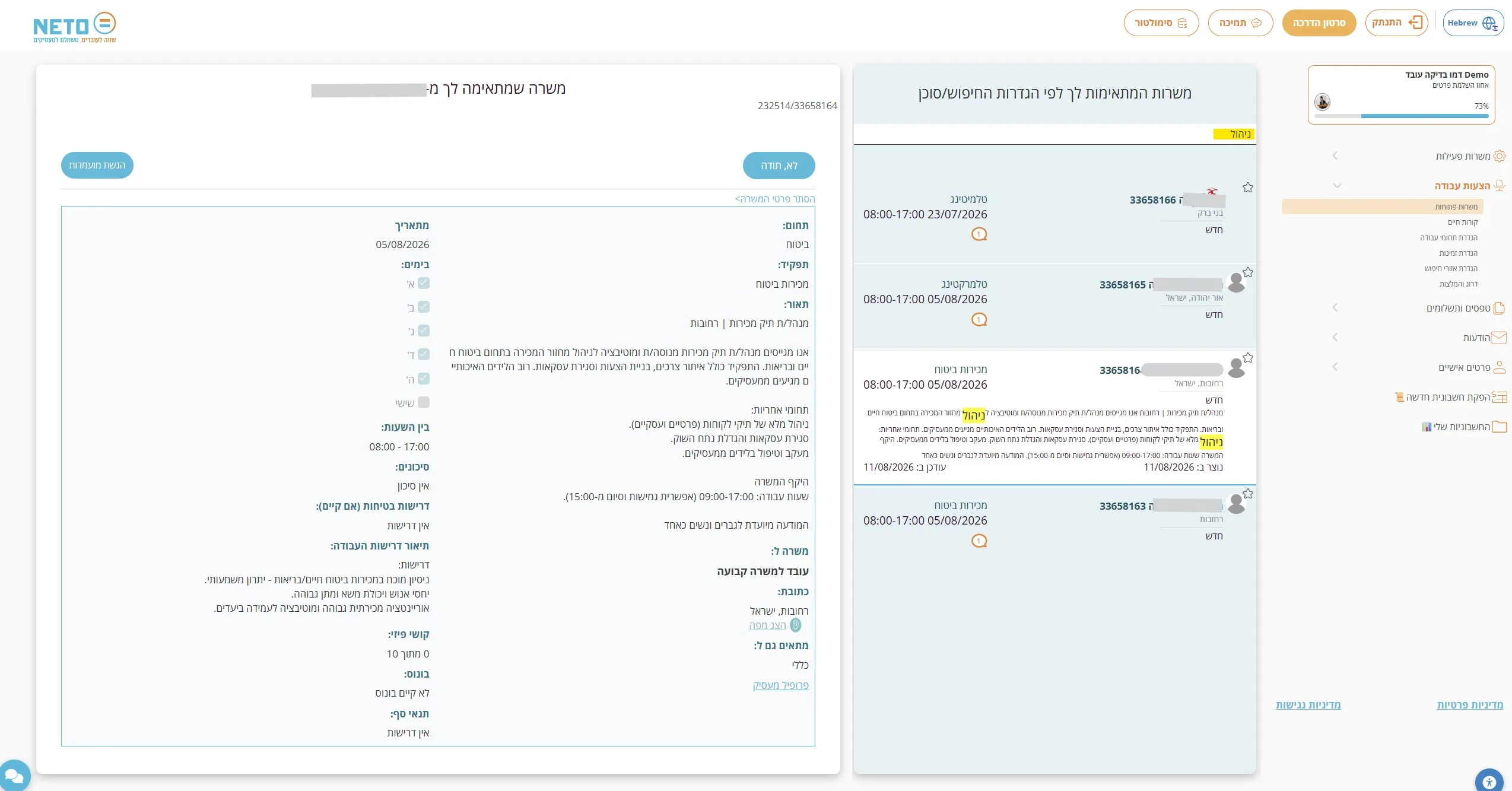Viewport: 1512px width, 791px height.
Task: Open הגדרת אזורי חיפוש submenu item
Action: tap(1451, 268)
